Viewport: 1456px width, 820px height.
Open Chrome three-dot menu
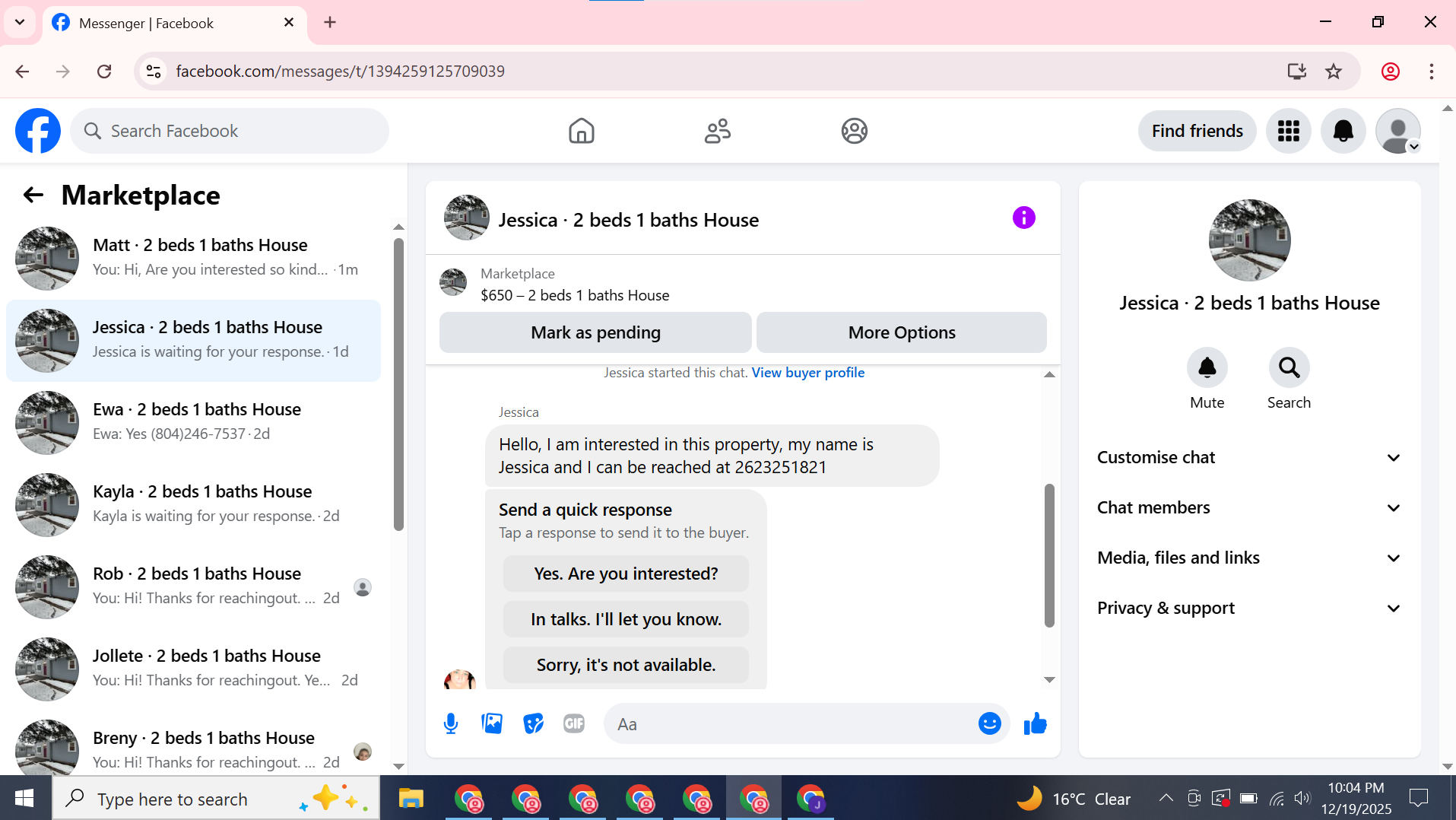(1432, 72)
